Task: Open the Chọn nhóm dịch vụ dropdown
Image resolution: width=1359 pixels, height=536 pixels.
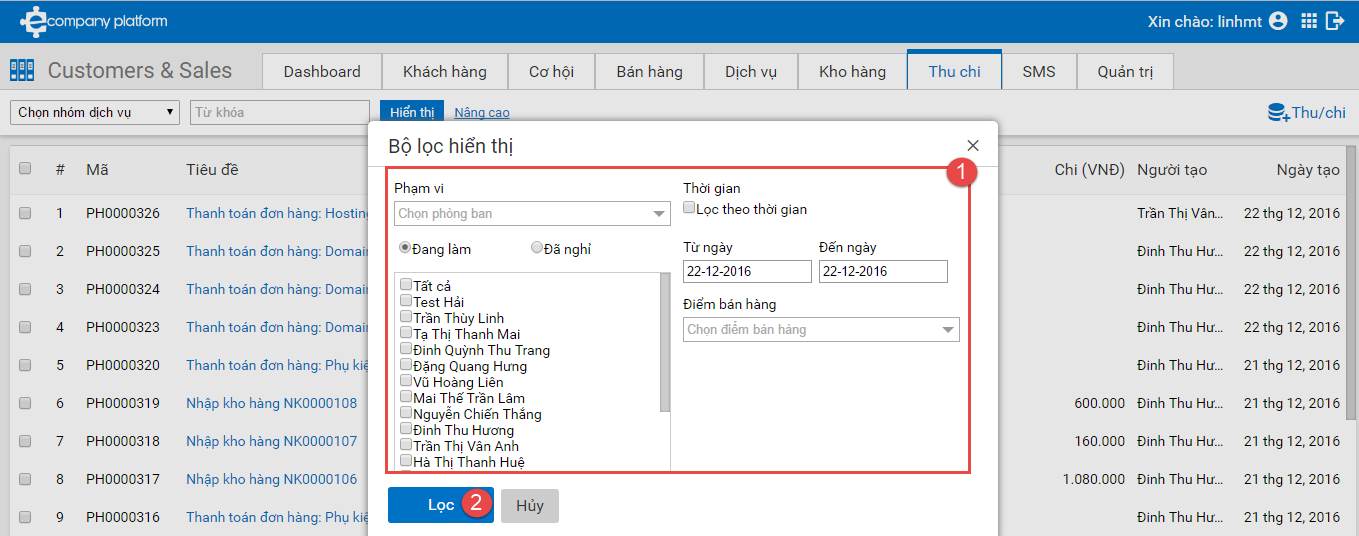Action: 95,112
